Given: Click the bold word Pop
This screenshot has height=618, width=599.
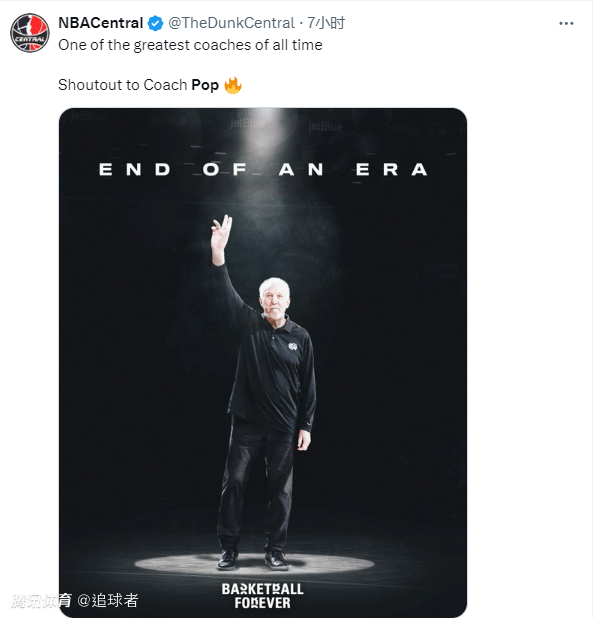Looking at the screenshot, I should coord(205,85).
